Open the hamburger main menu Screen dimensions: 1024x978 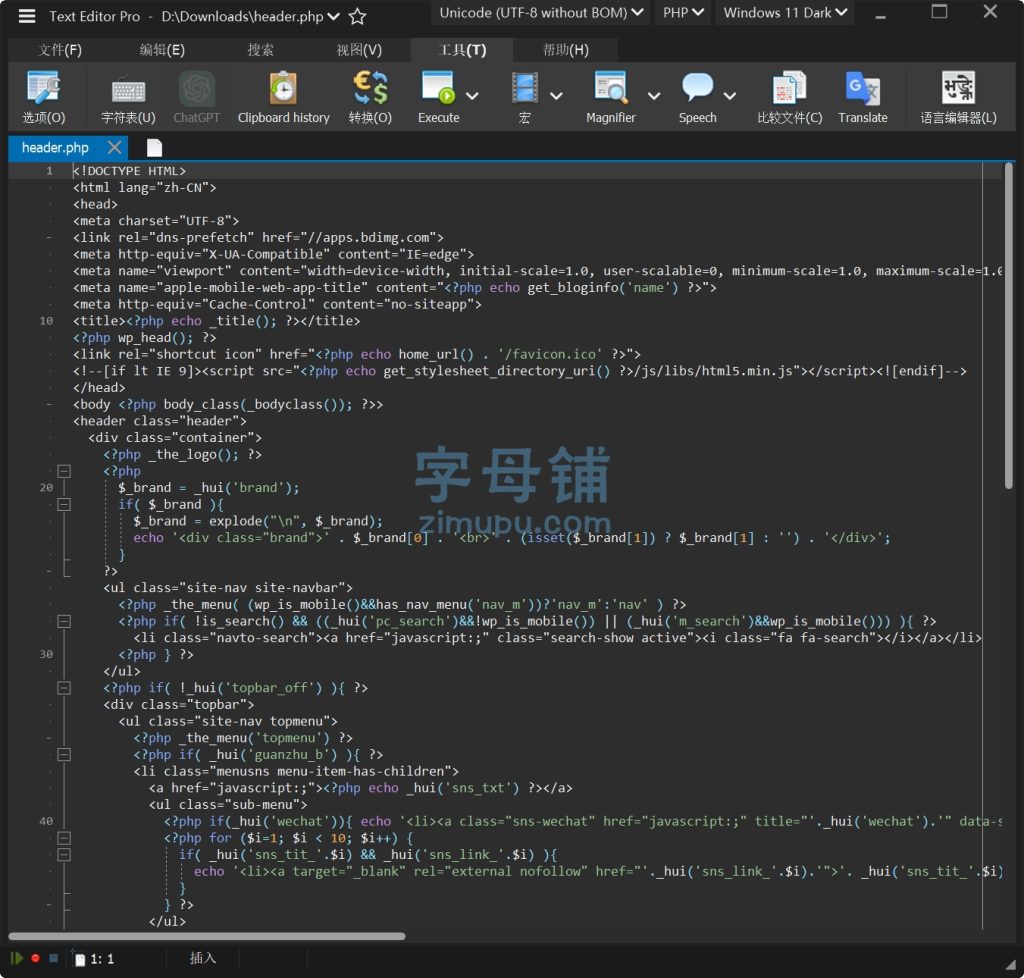coord(27,16)
